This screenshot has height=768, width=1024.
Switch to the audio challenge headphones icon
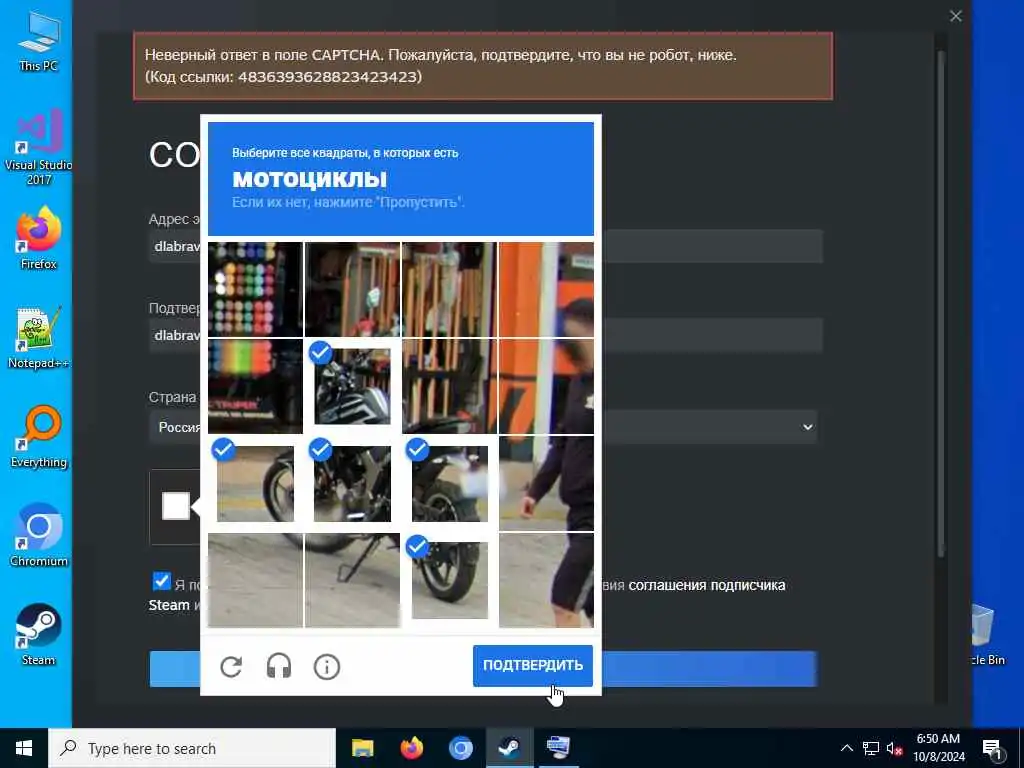279,667
